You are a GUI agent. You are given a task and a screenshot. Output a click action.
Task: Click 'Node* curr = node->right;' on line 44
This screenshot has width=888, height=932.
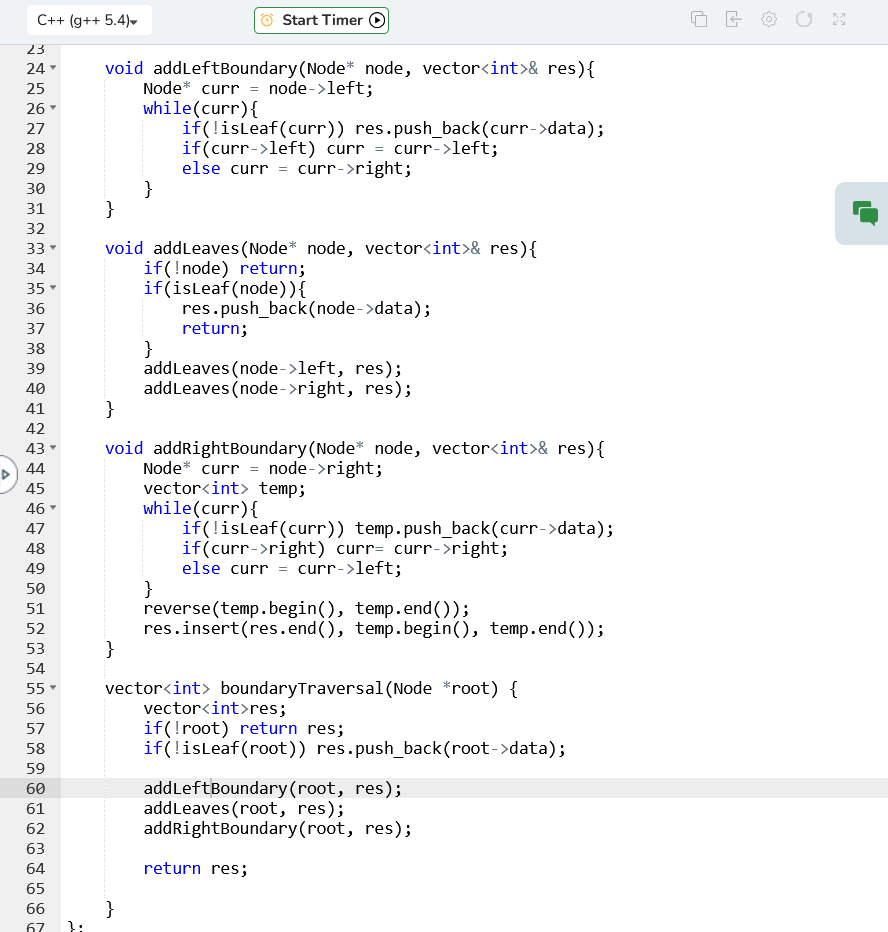pyautogui.click(x=263, y=469)
